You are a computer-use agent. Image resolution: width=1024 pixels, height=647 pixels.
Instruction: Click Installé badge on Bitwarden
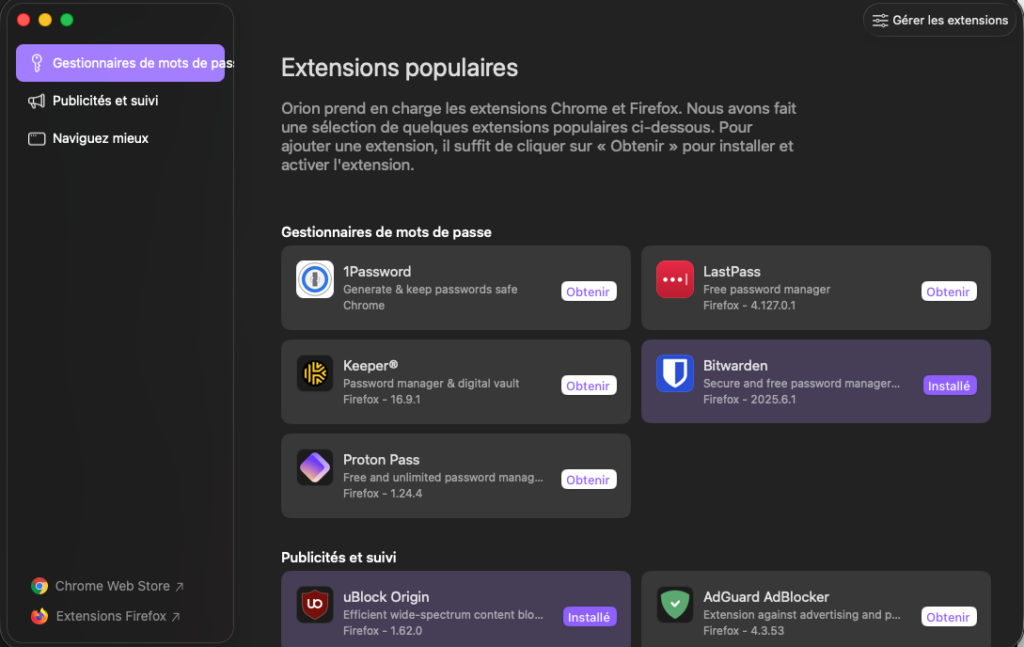click(x=949, y=386)
